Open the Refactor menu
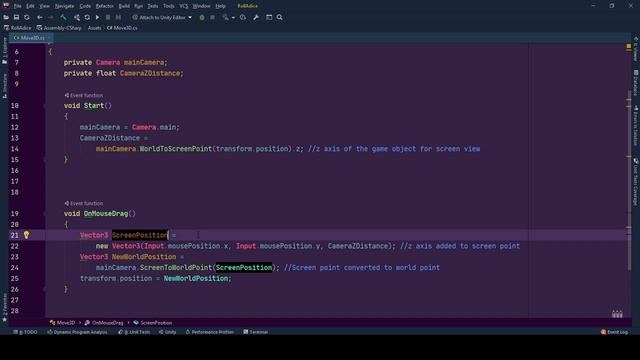This screenshot has height=360, width=640. (104, 6)
